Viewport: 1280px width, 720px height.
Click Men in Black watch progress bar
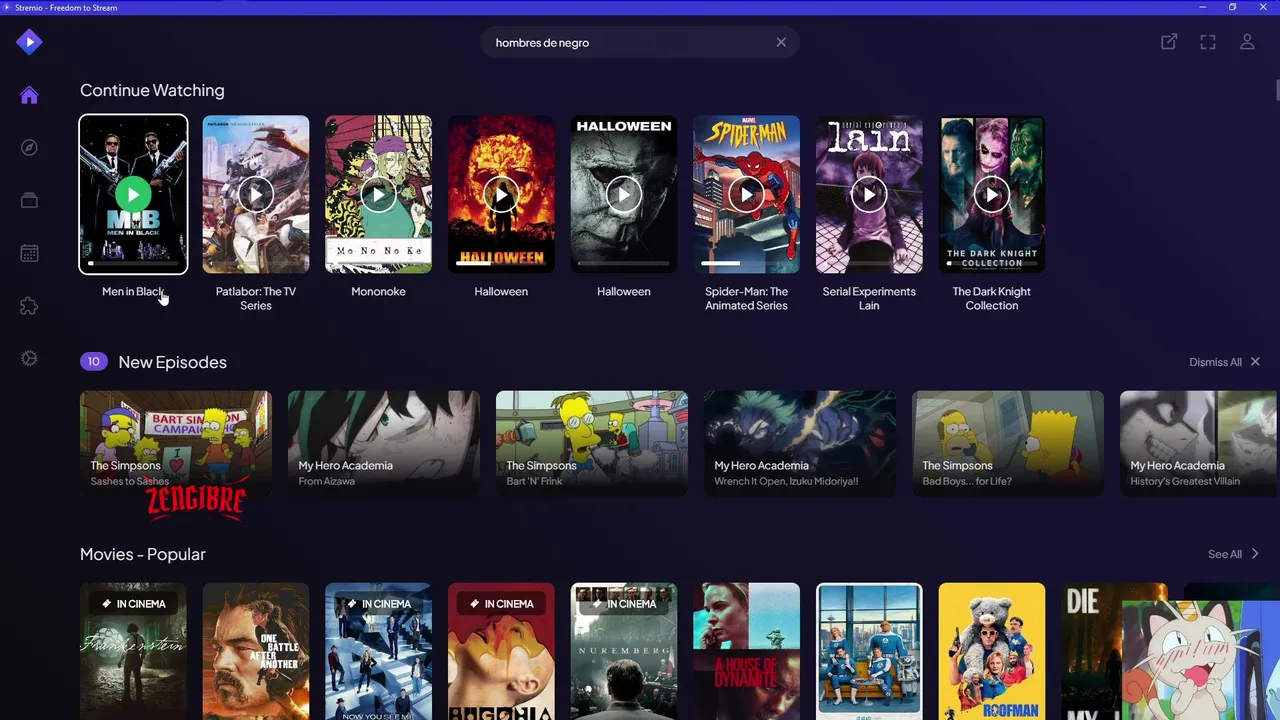pyautogui.click(x=133, y=264)
